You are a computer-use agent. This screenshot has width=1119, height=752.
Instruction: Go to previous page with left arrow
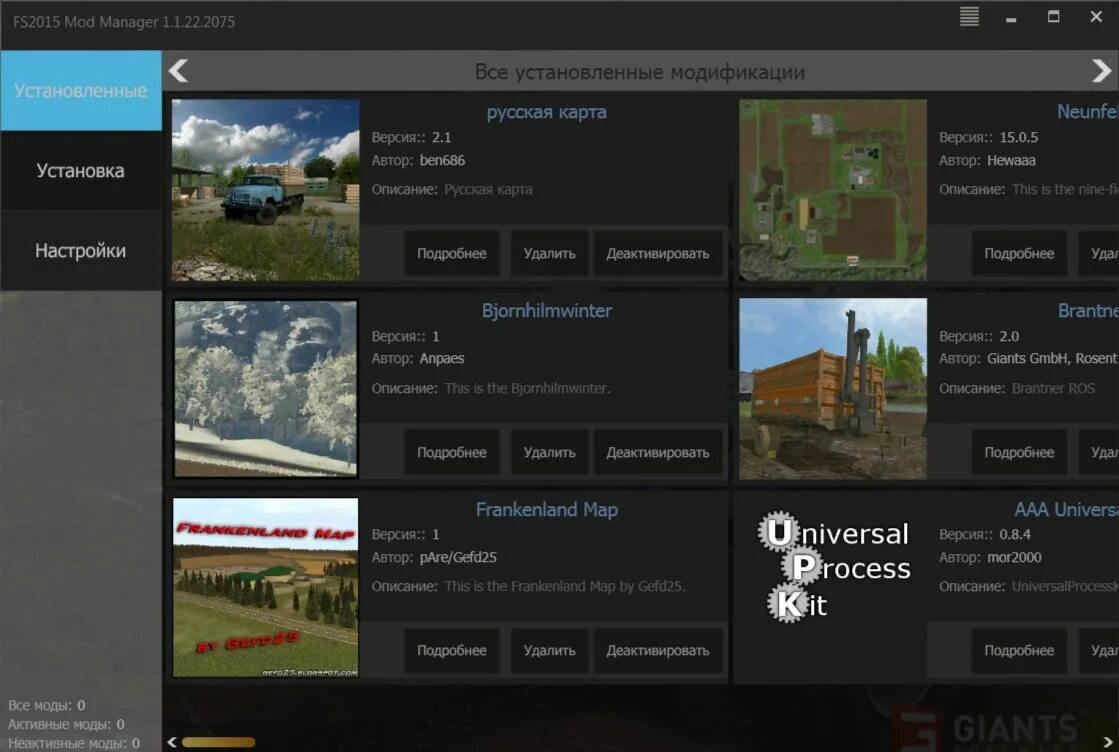coord(178,71)
